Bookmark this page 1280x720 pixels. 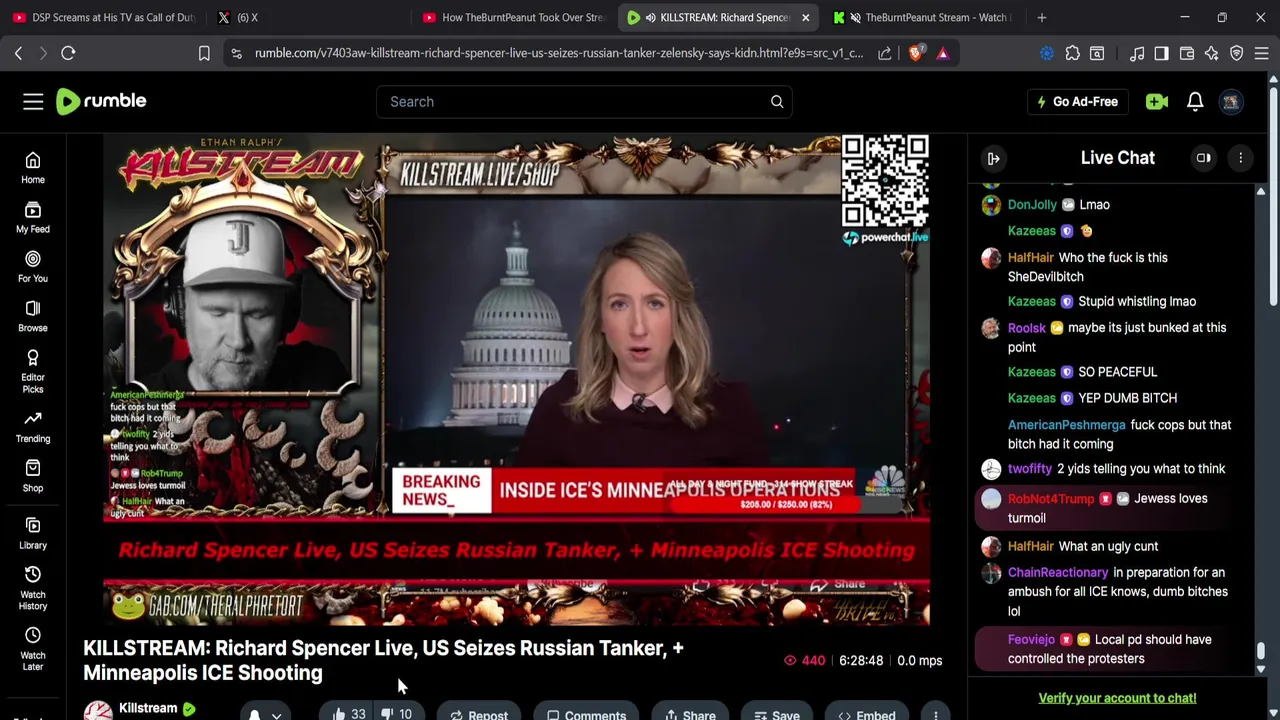click(x=204, y=53)
